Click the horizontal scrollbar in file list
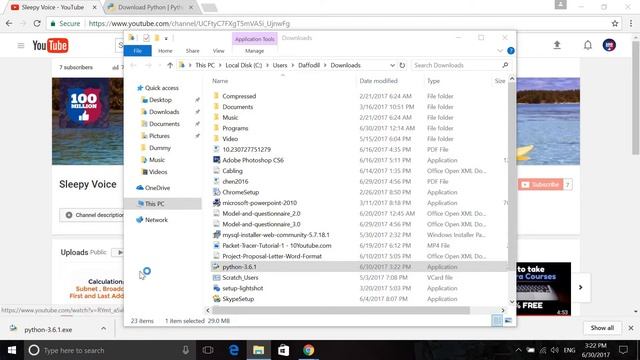 341,310
